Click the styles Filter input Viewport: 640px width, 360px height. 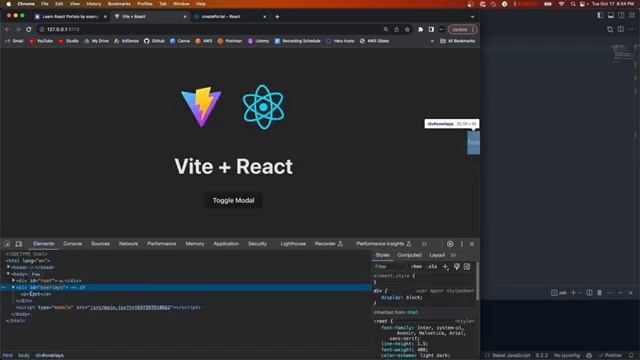390,267
